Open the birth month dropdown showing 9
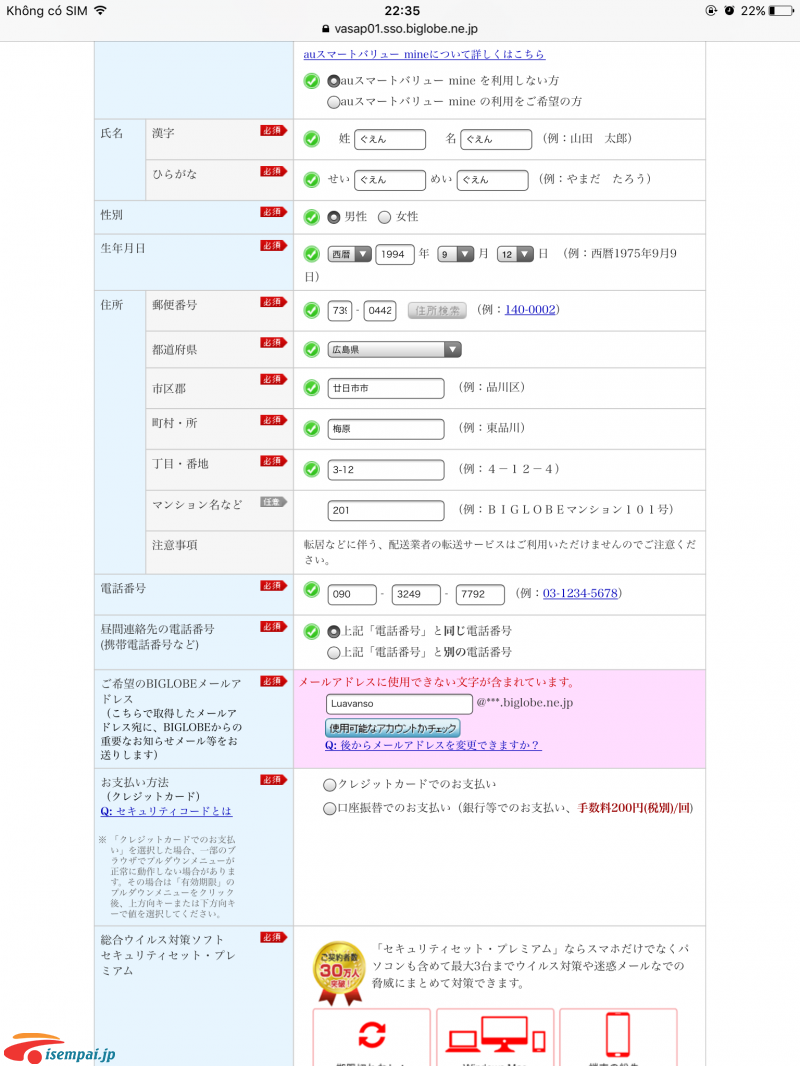The height and width of the screenshot is (1066, 800). coord(455,254)
